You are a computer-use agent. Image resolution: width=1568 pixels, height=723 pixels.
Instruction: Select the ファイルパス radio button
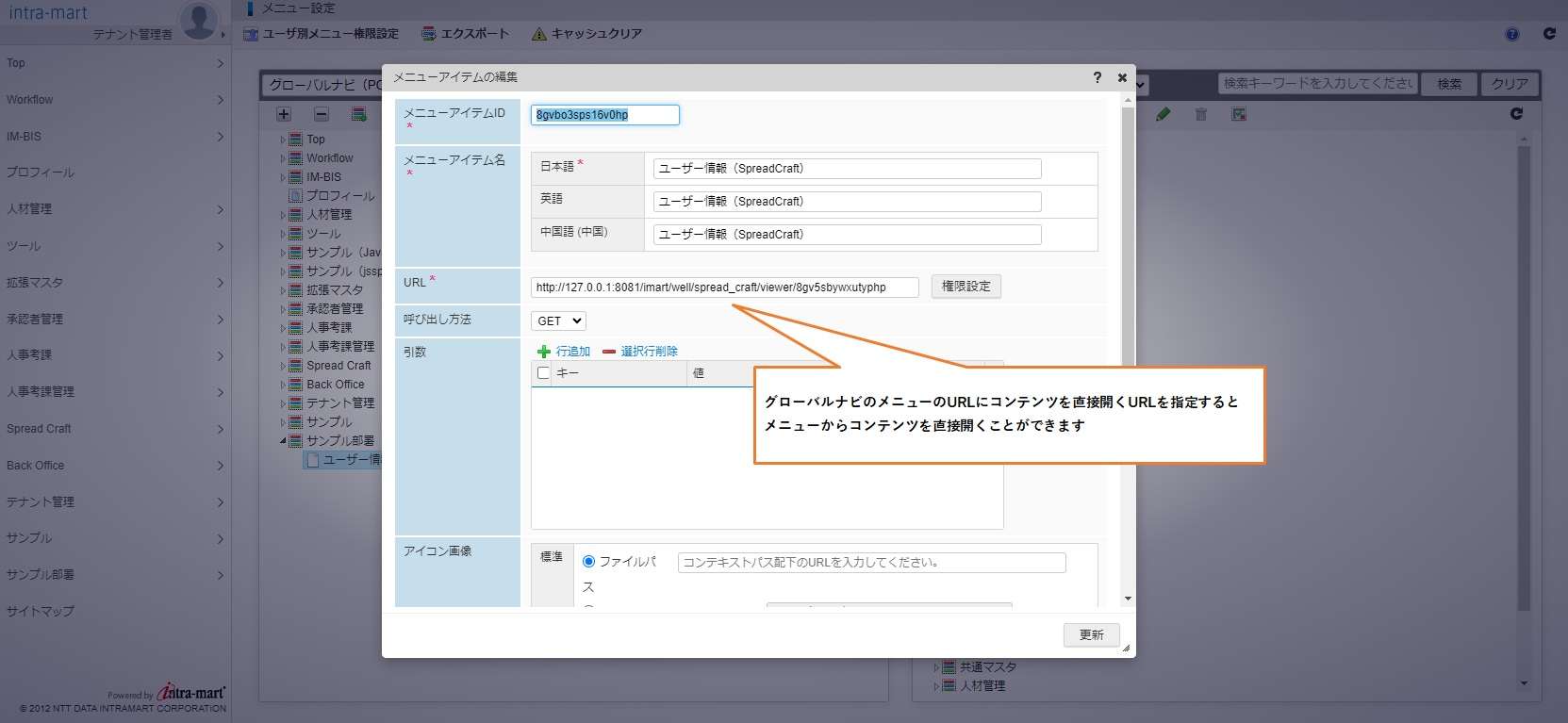[x=588, y=562]
